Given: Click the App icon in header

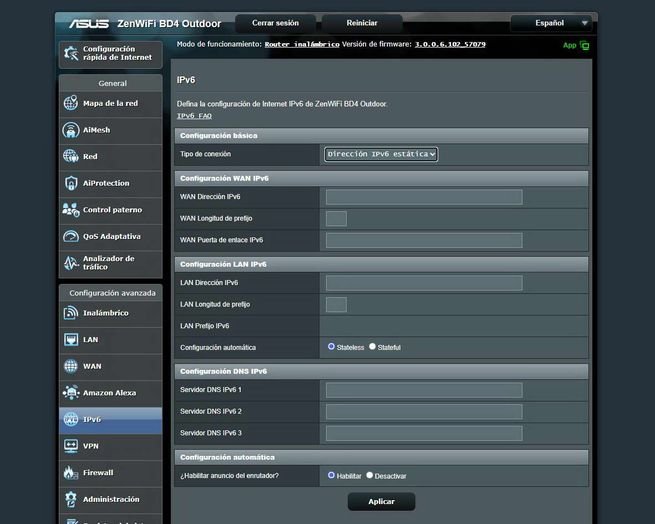Looking at the screenshot, I should (584, 45).
